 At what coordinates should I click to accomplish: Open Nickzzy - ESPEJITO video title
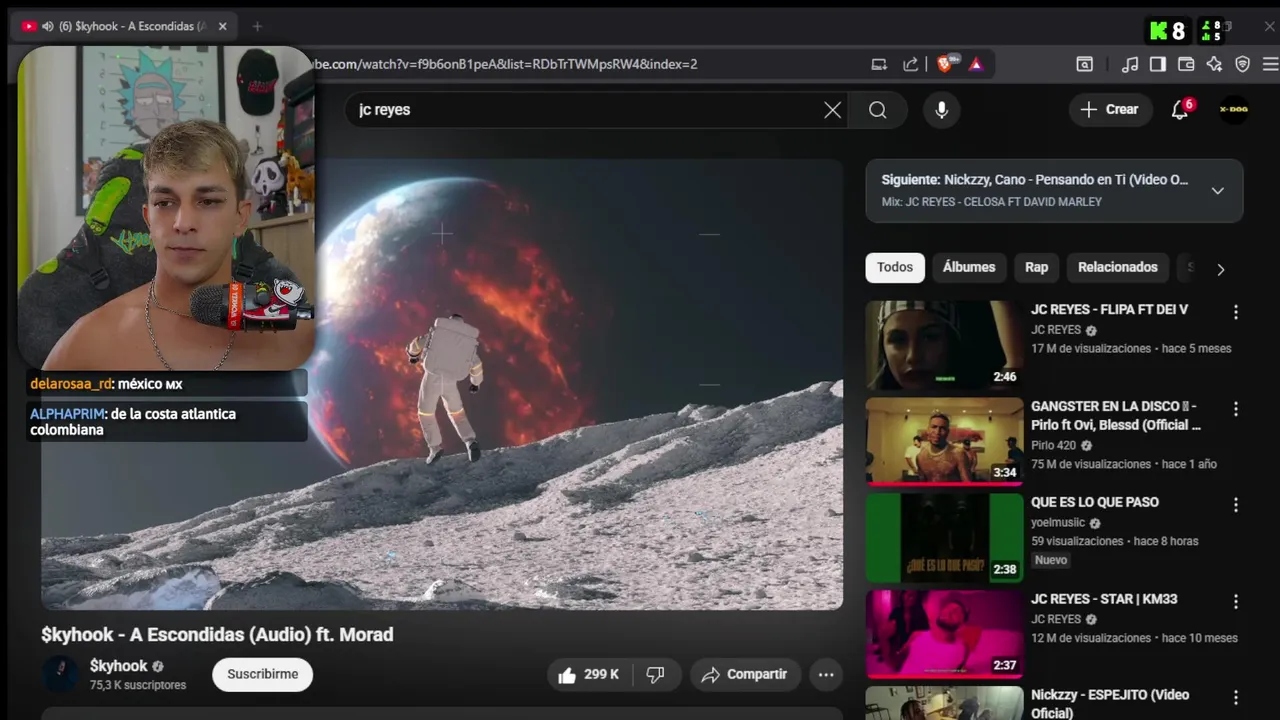click(1110, 704)
